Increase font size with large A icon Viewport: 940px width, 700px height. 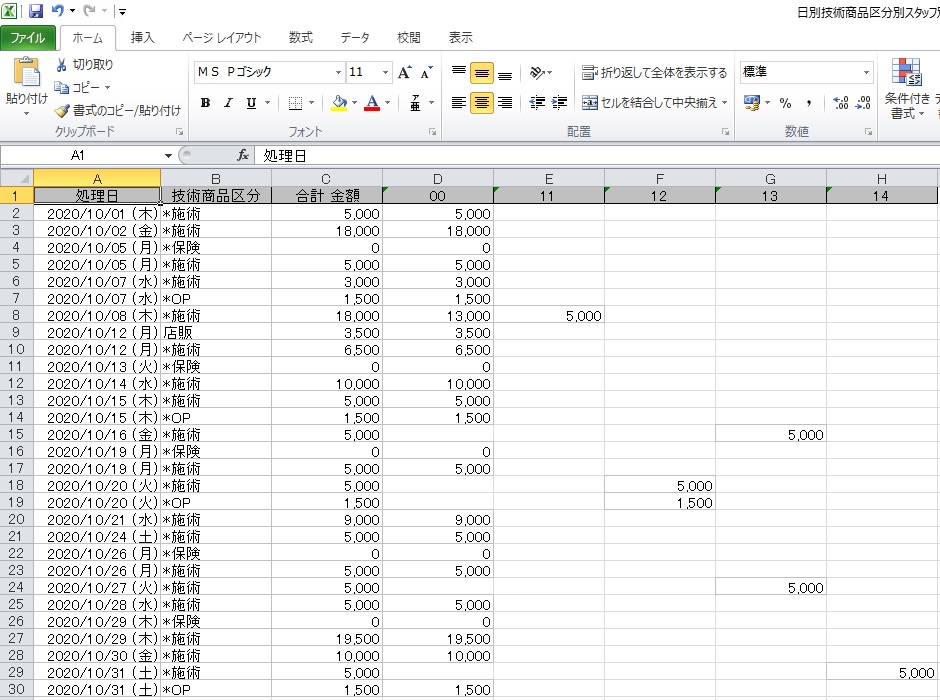point(405,73)
